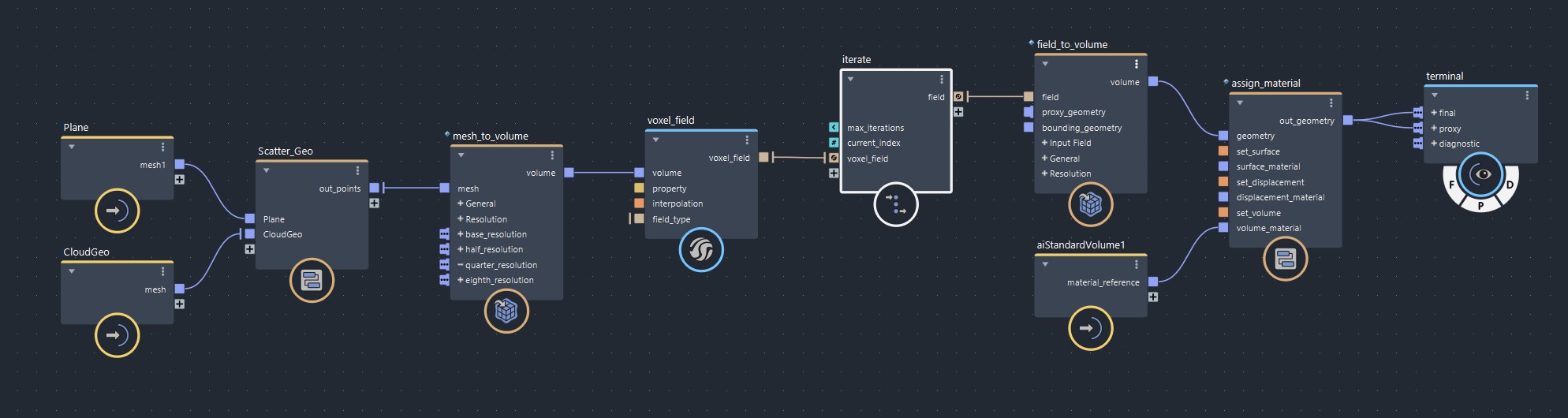1568x418 pixels.
Task: Click the assign_material compound icon
Action: pyautogui.click(x=1286, y=259)
